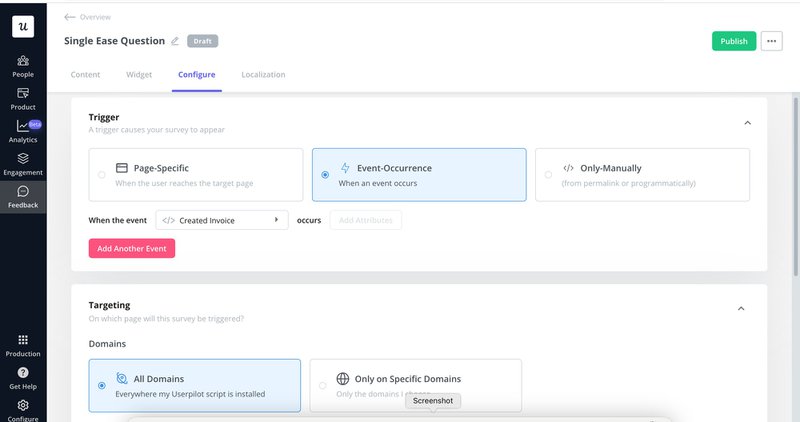Viewport: 800px width, 422px height.
Task: Switch to the Content tab
Action: [85, 75]
